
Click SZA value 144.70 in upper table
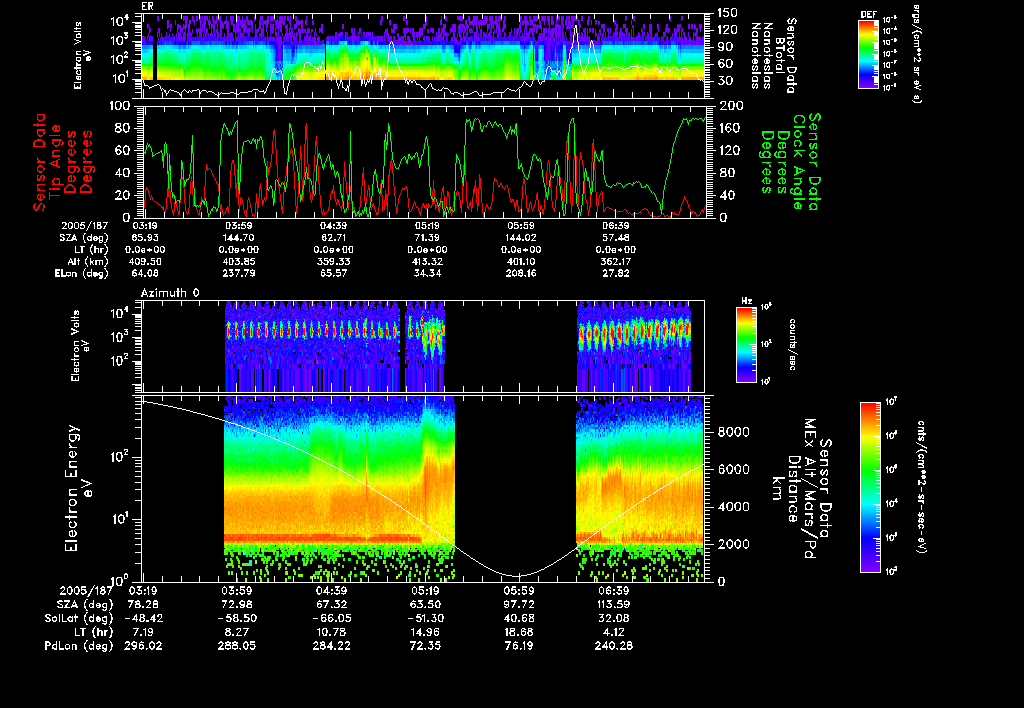tap(238, 238)
